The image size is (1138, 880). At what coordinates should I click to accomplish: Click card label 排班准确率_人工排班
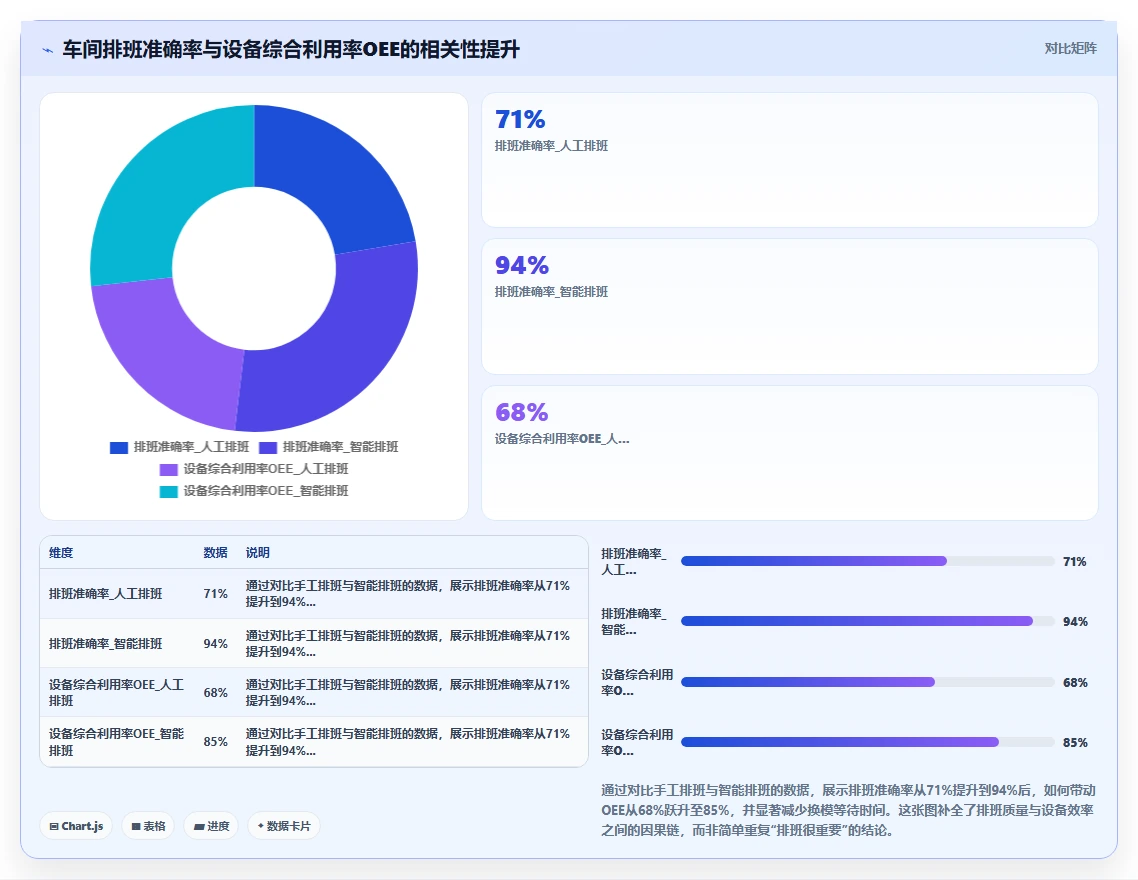point(552,146)
